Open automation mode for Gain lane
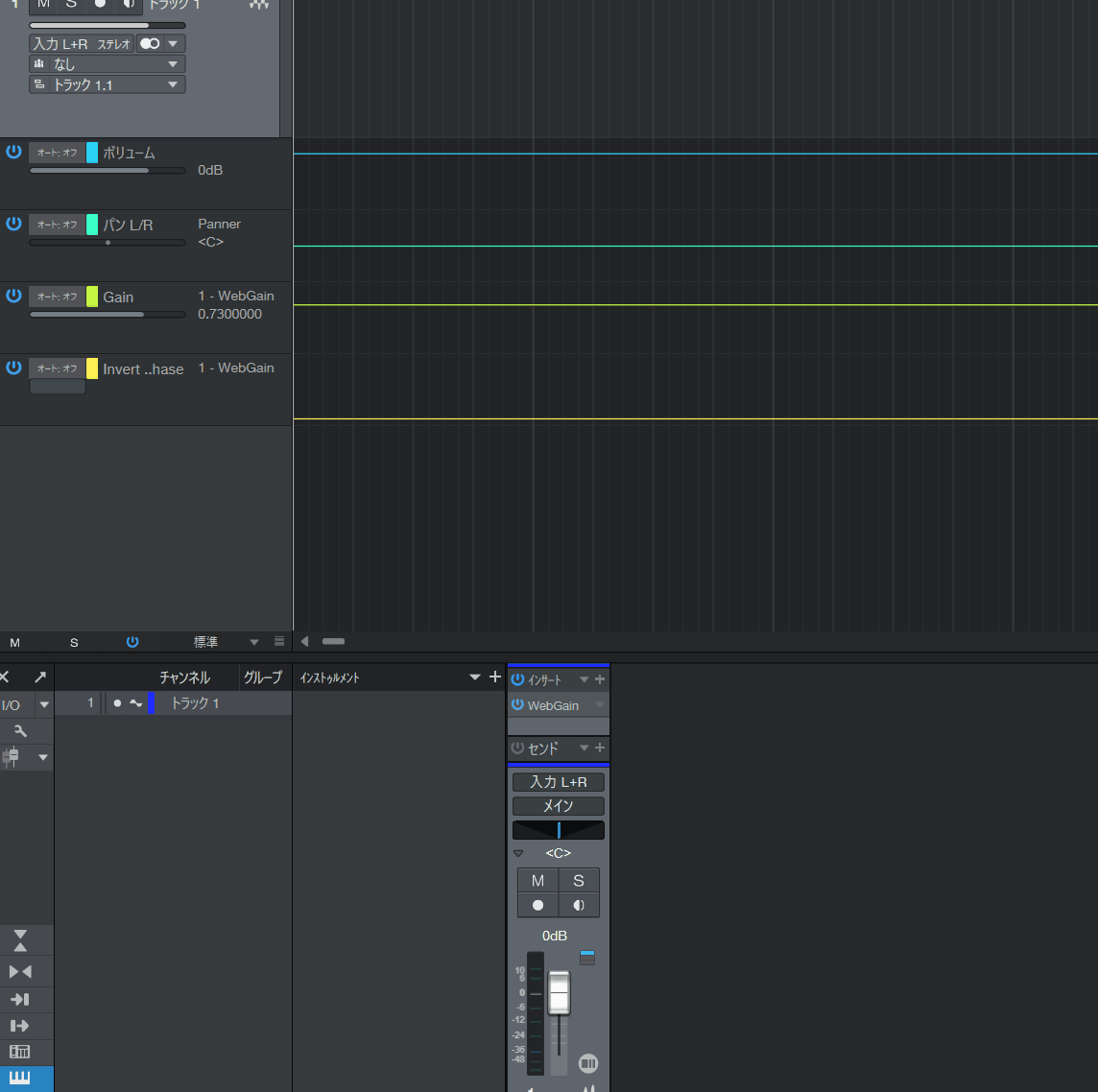1098x1092 pixels. [x=57, y=297]
